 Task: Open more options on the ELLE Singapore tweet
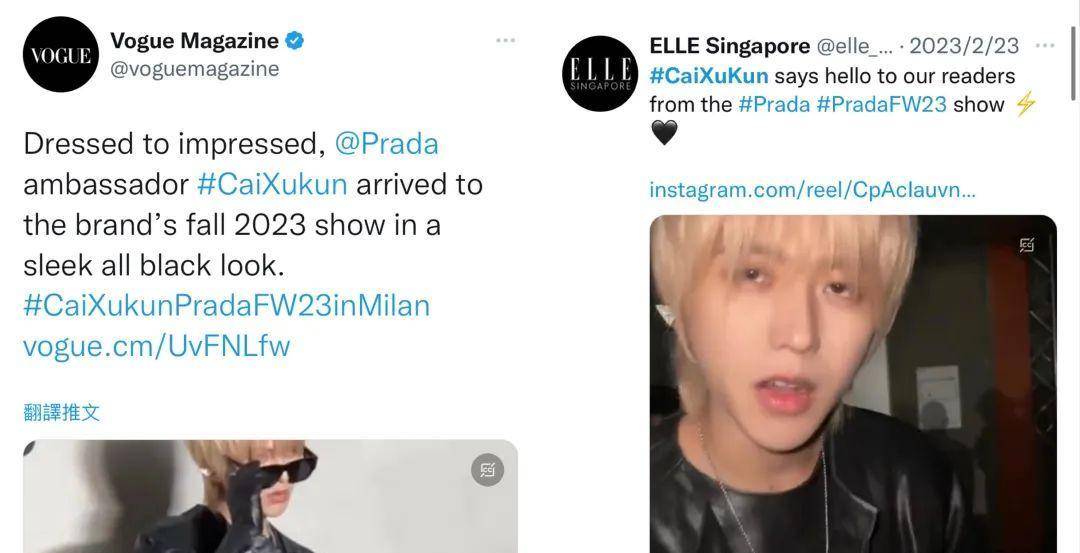(x=1045, y=45)
